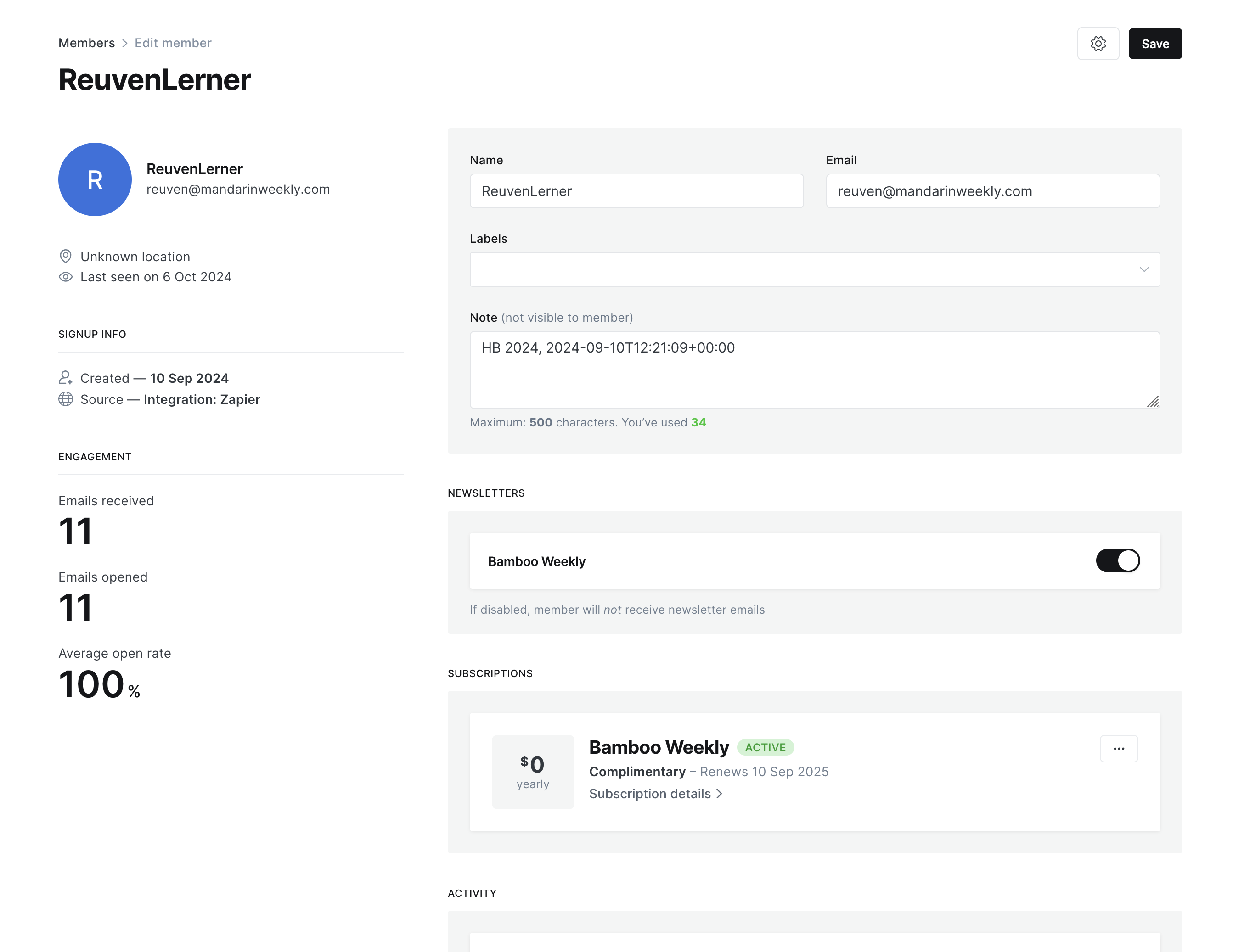Open the member settings gear menu
Screen dimensions: 1250x952
pyautogui.click(x=1098, y=44)
